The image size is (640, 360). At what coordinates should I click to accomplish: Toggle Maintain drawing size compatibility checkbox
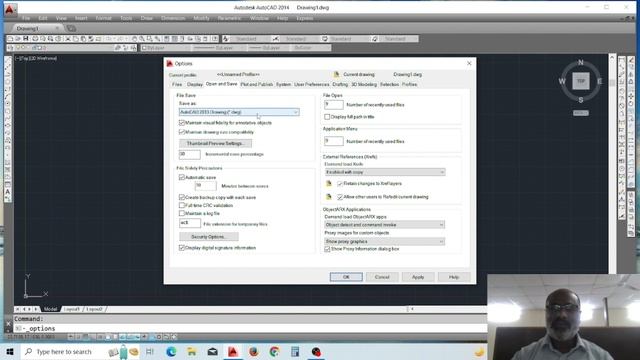182,132
